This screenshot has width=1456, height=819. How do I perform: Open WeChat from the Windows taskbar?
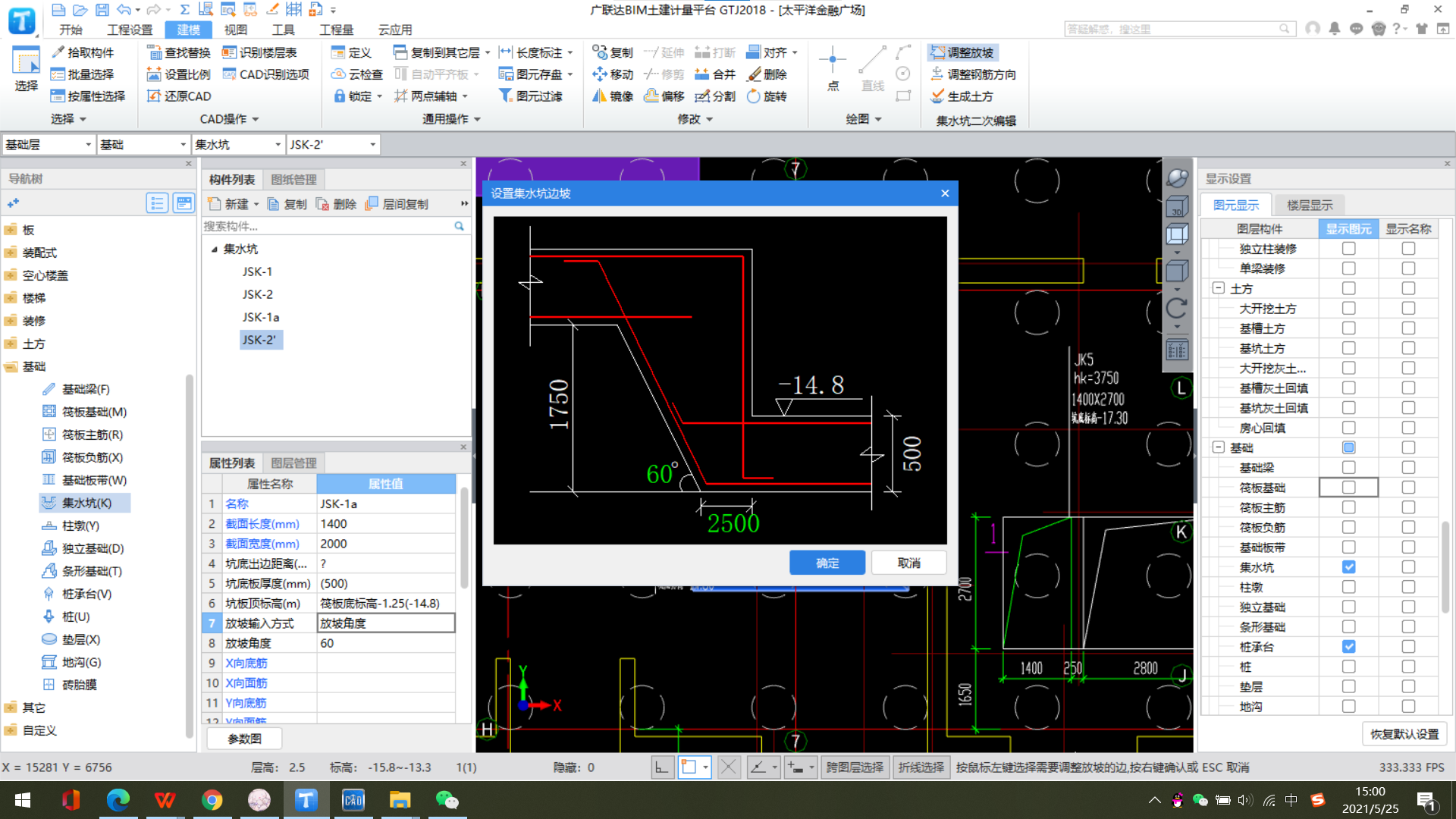pos(447,800)
